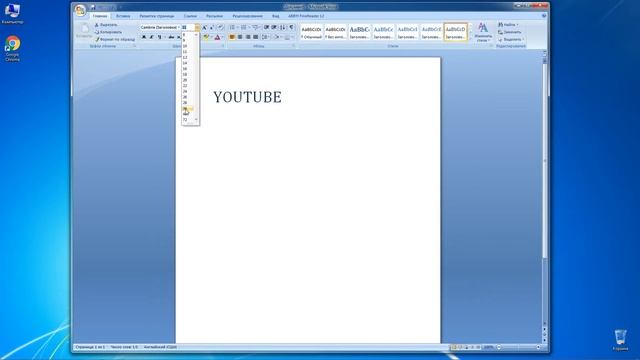
Task: Select the Recycle Bin desktop icon
Action: click(620, 340)
